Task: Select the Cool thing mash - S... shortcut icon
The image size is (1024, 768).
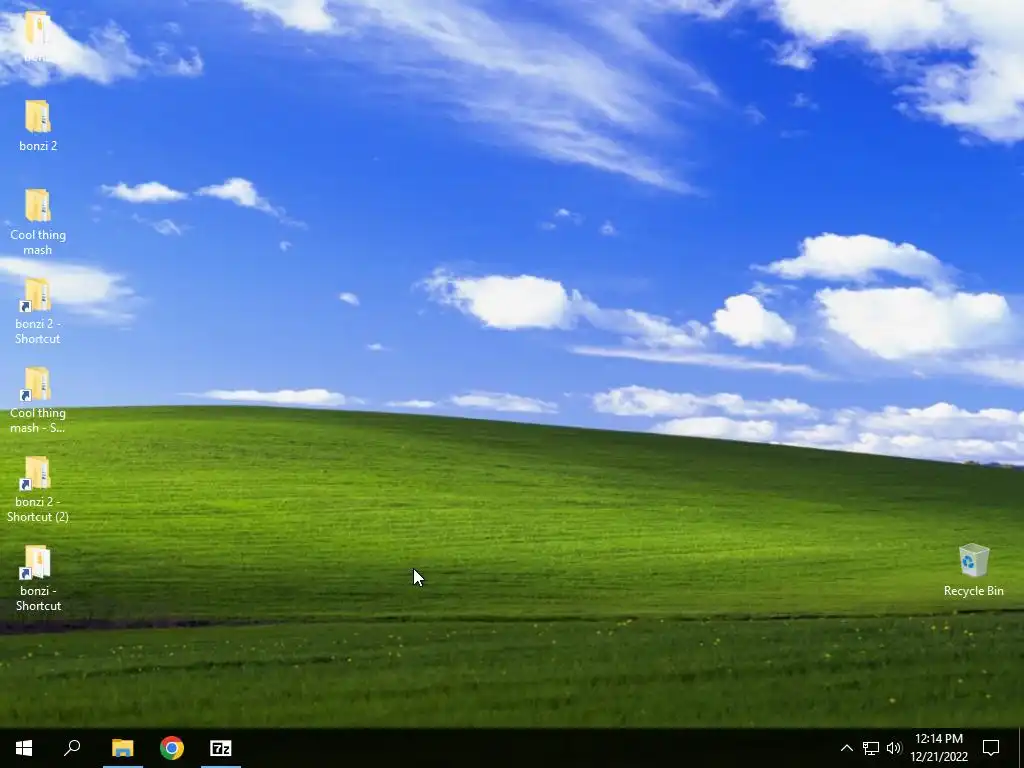Action: (x=37, y=384)
